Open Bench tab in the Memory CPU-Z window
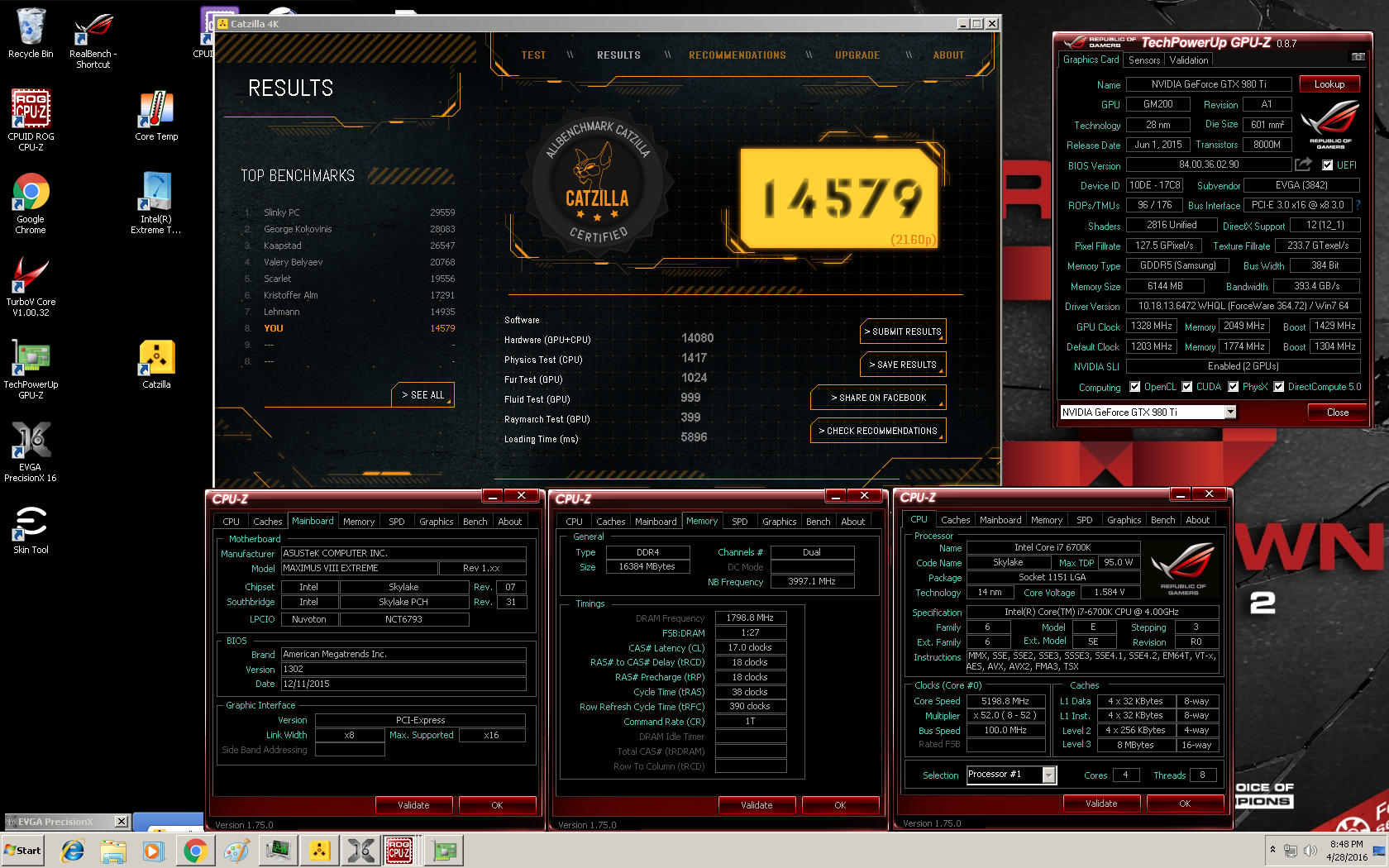 click(818, 522)
